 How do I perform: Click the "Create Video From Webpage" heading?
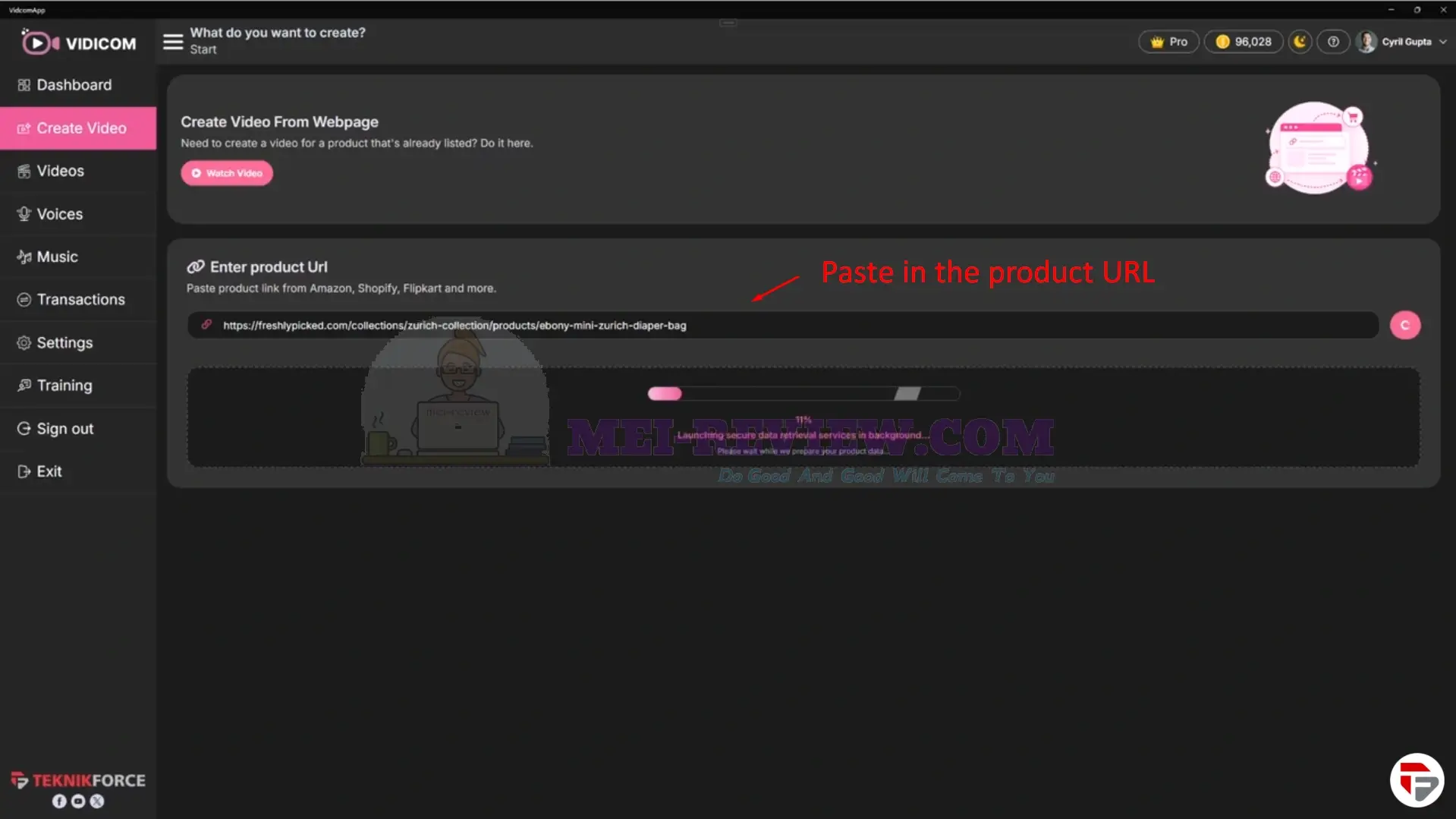pos(279,122)
